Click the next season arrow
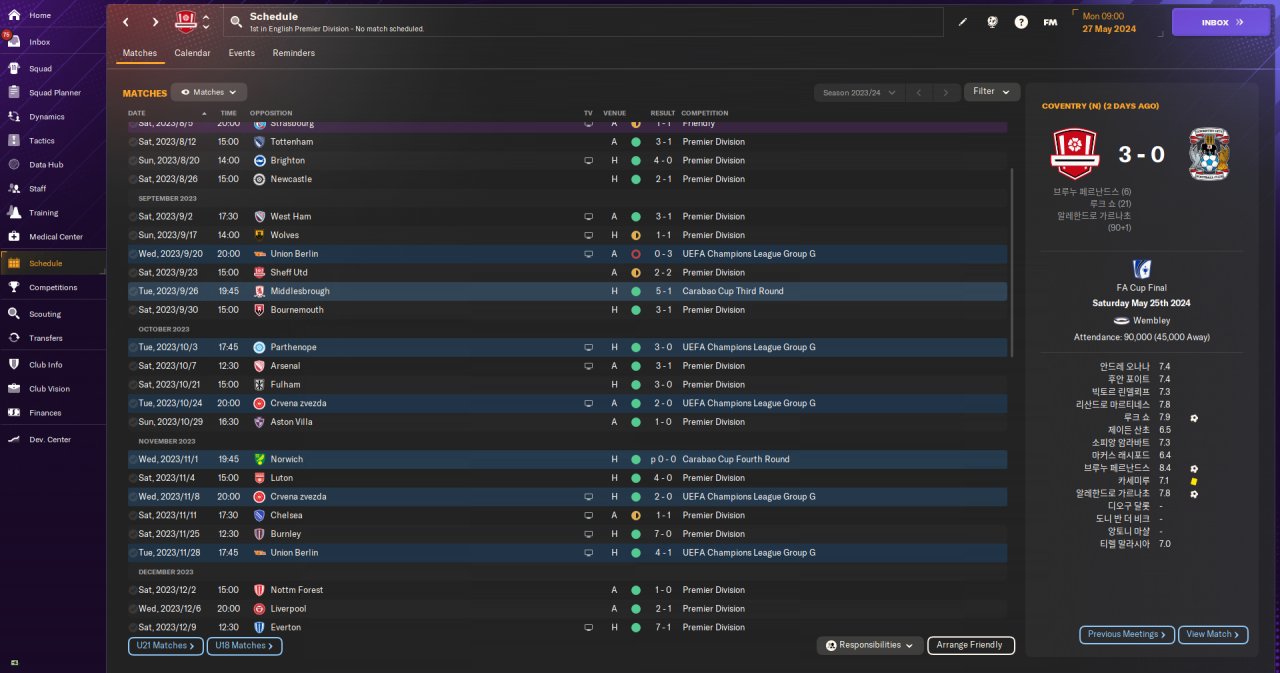This screenshot has height=673, width=1280. (945, 92)
